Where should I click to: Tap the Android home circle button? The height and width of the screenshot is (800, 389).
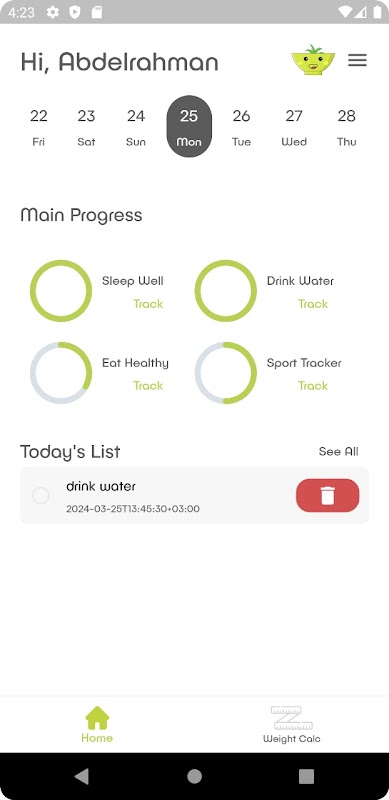[x=194, y=776]
